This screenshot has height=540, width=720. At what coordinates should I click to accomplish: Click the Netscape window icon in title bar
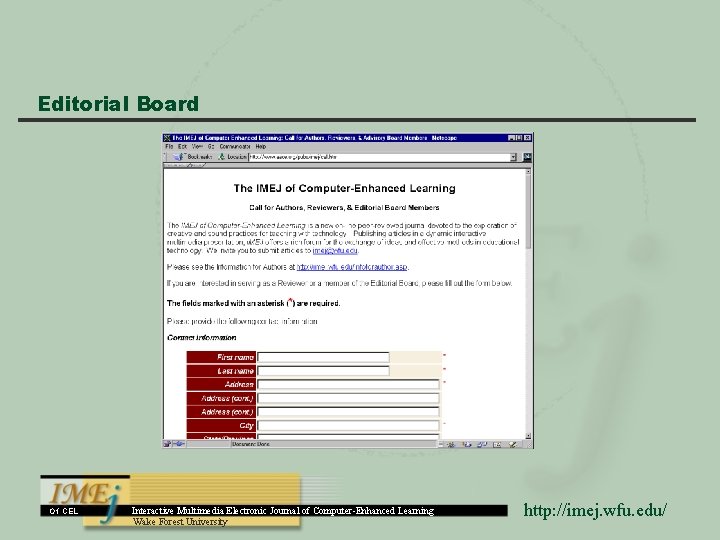click(x=167, y=138)
